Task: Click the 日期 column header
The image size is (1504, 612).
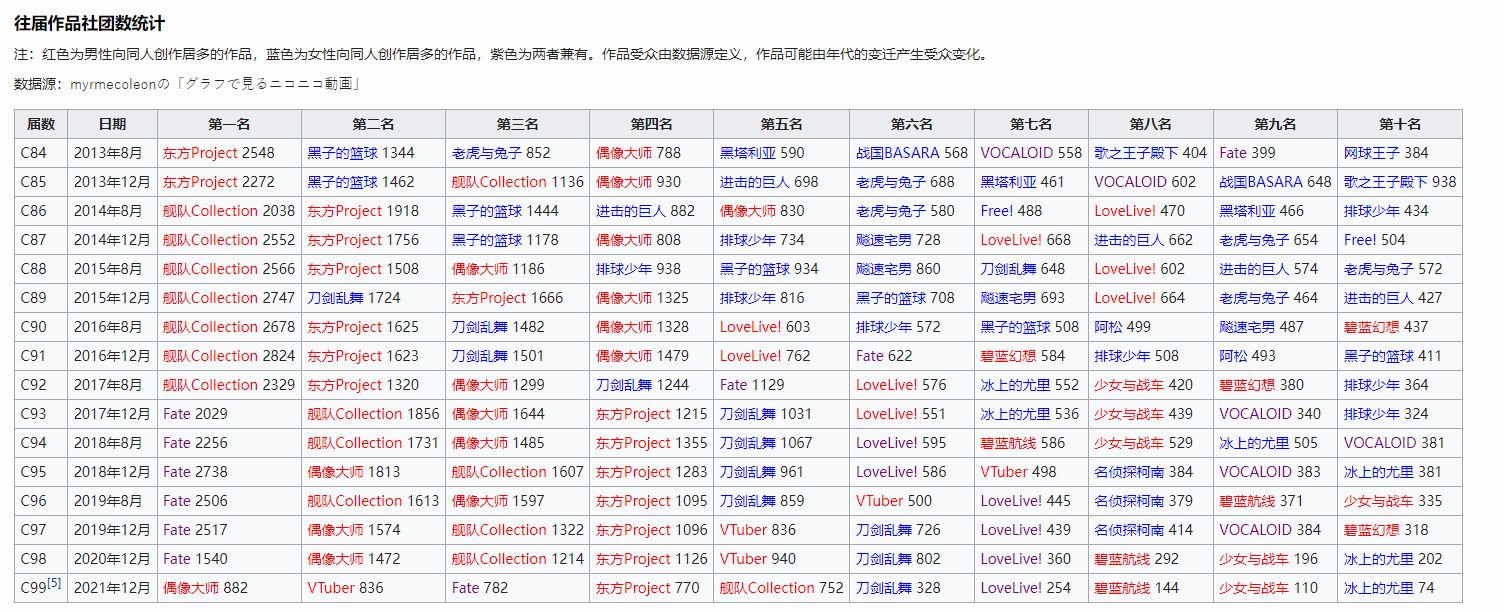Action: (x=113, y=124)
